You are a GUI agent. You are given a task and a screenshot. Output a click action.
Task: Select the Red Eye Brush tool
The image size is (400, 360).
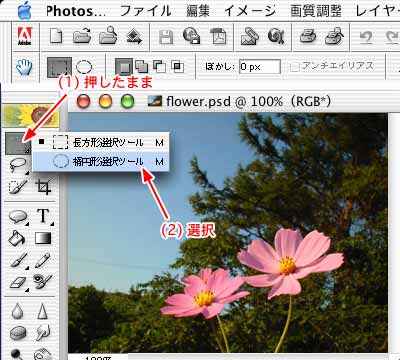coord(43,282)
